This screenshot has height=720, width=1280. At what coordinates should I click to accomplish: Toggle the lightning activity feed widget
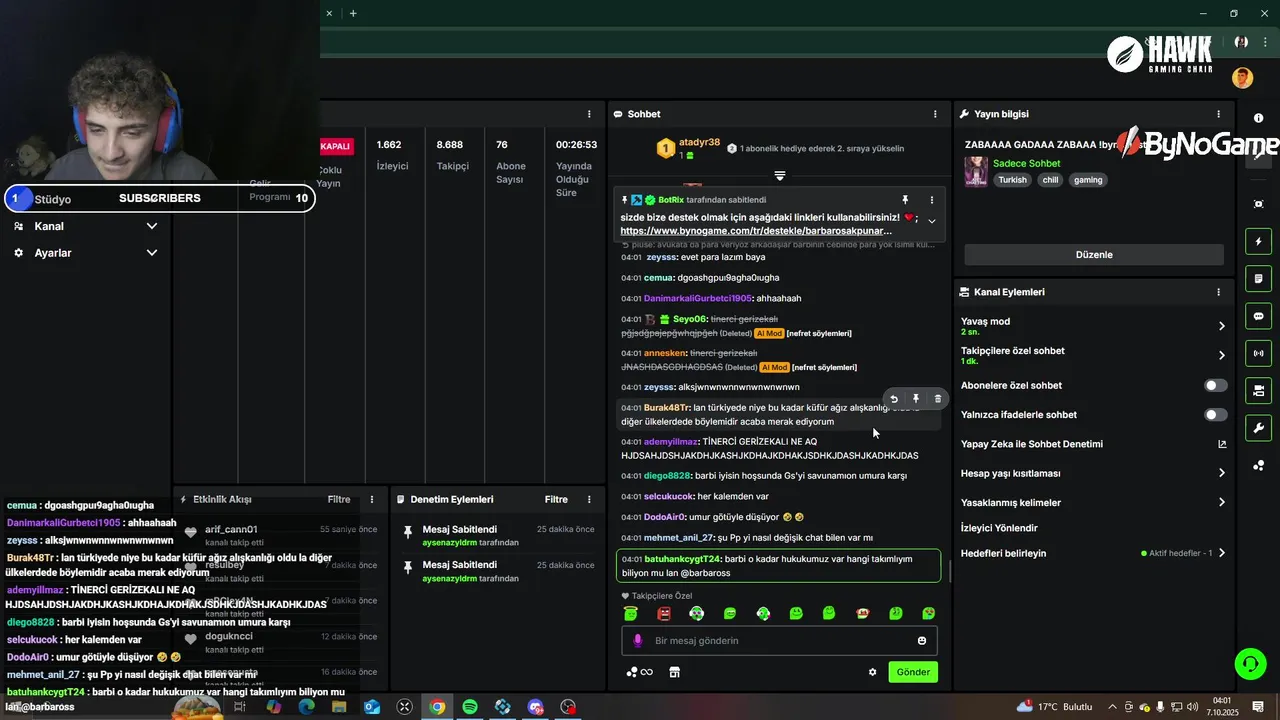tap(1258, 241)
